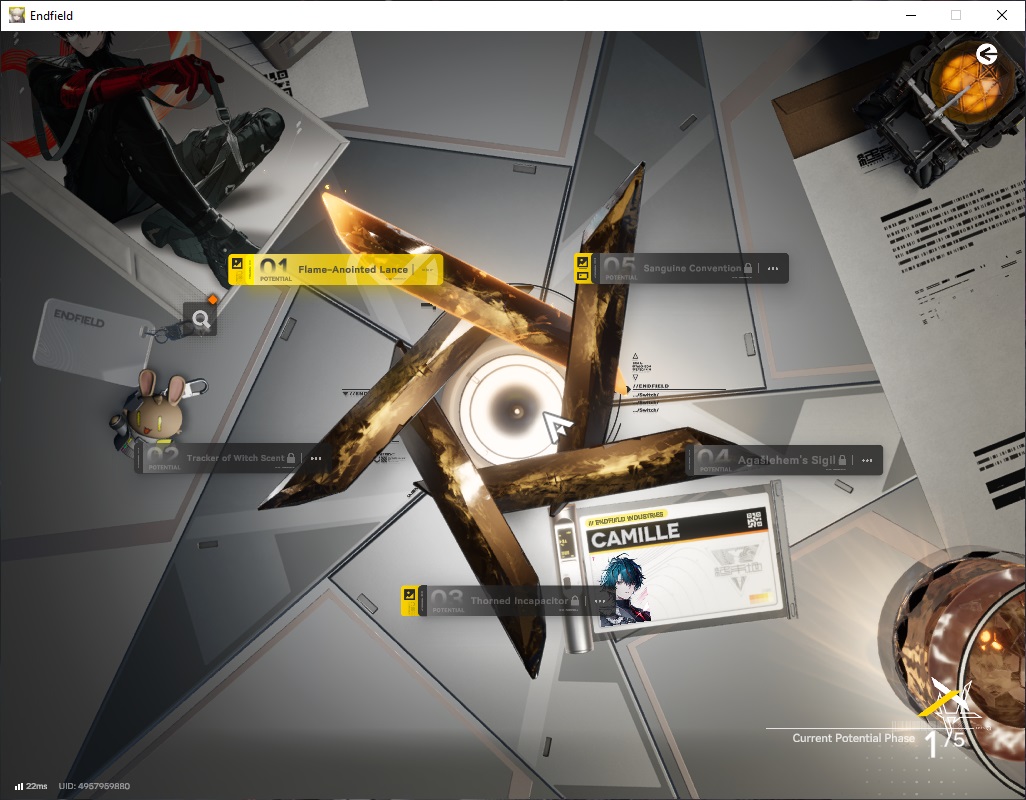Click the Endfield app icon in title bar
Image resolution: width=1026 pixels, height=800 pixels.
(x=16, y=15)
